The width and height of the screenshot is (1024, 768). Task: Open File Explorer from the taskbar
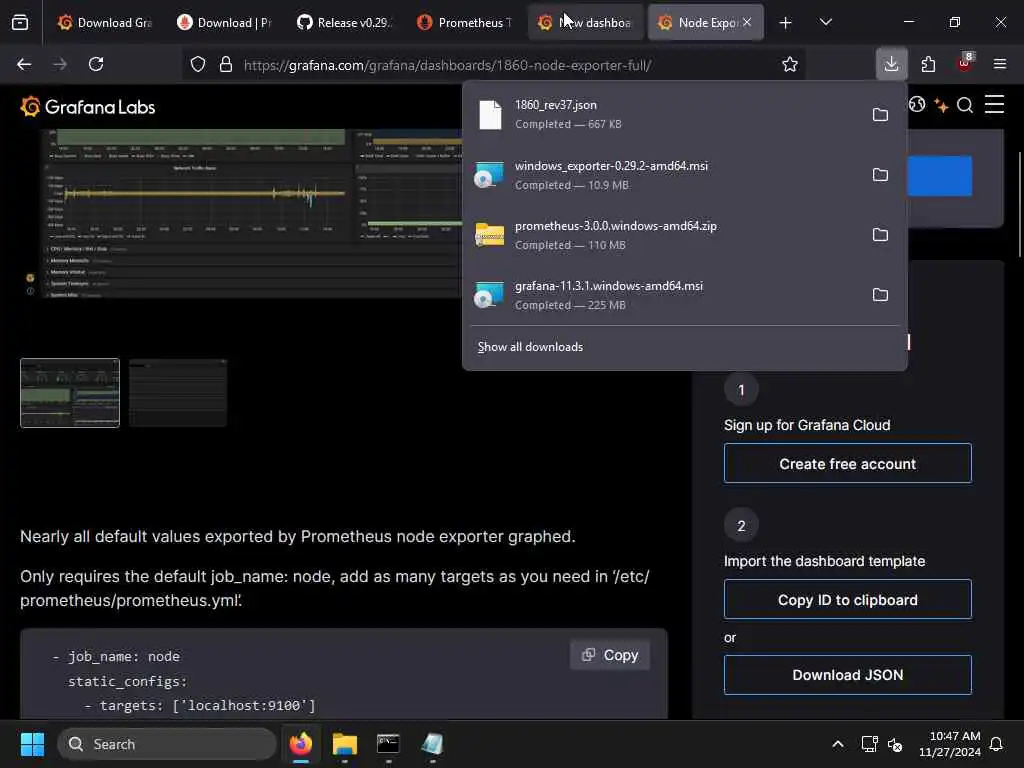[345, 744]
